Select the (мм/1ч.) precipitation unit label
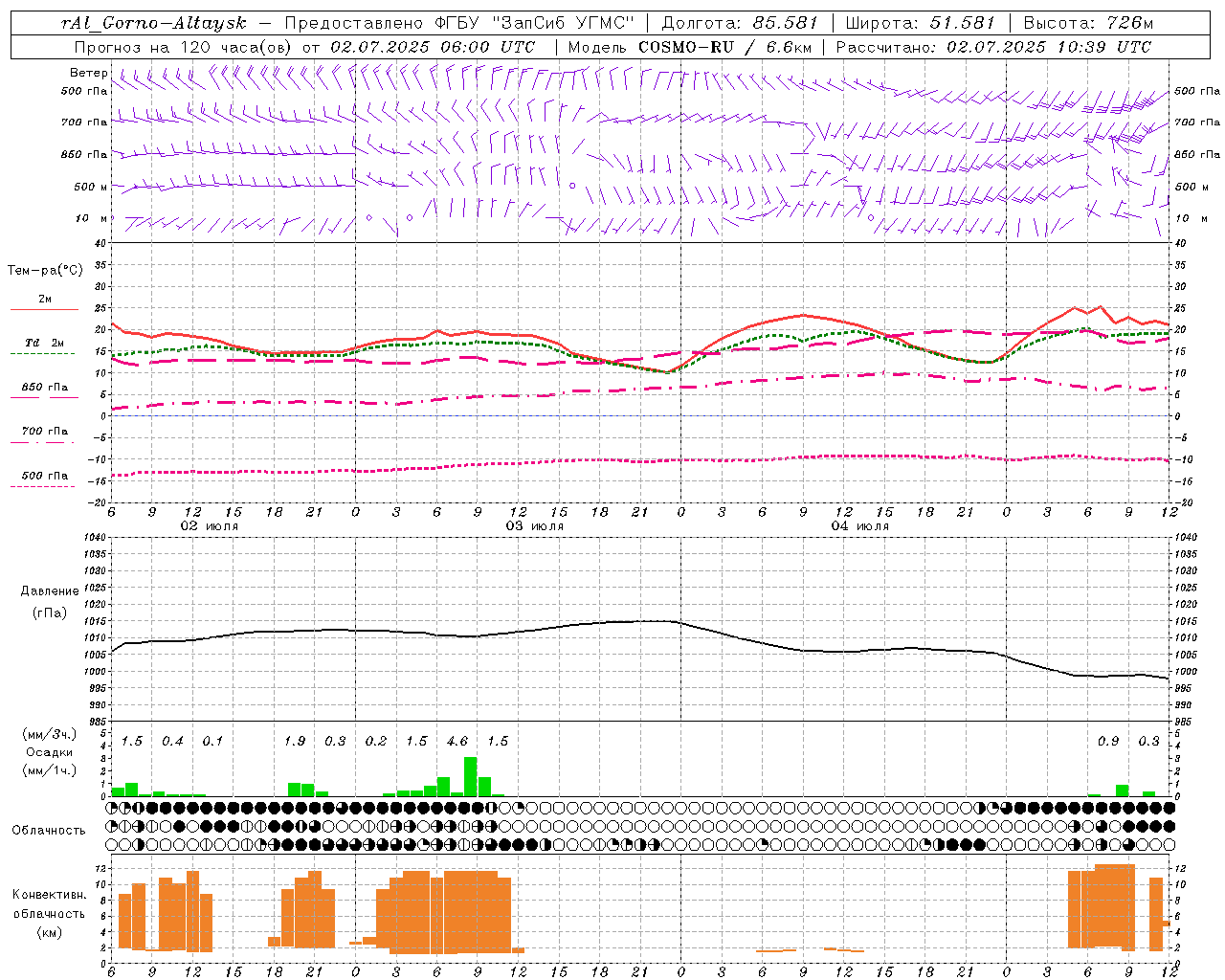This screenshot has width=1225, height=980. click(x=49, y=770)
